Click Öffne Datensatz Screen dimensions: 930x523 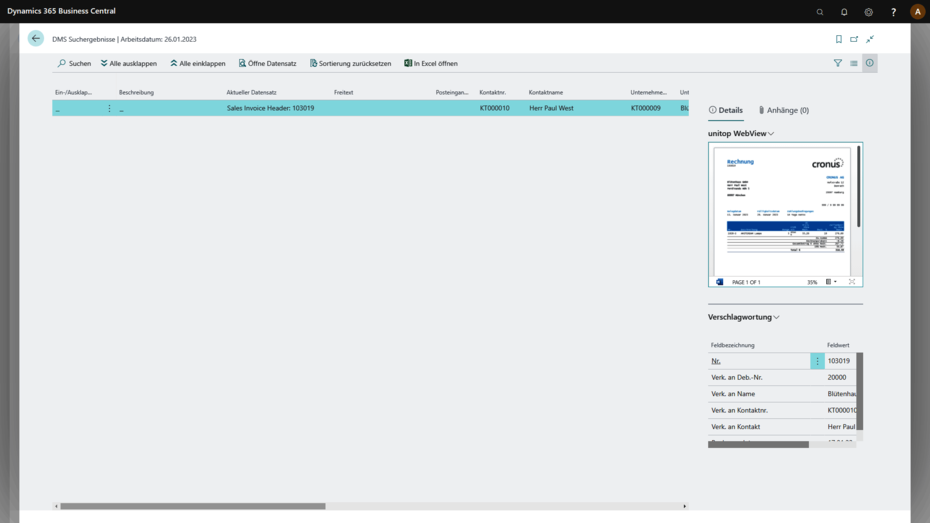click(267, 63)
